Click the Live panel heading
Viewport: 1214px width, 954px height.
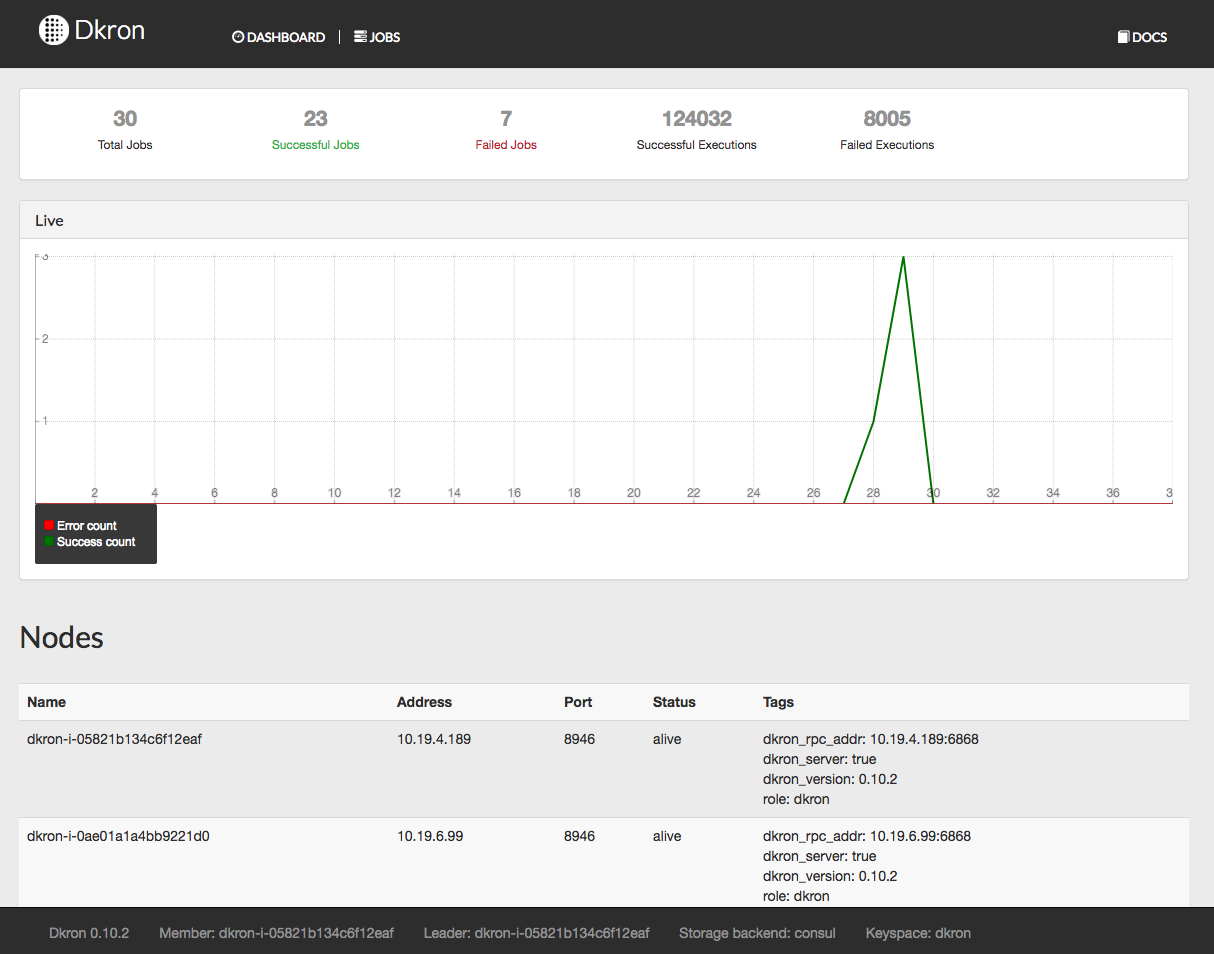click(x=49, y=220)
